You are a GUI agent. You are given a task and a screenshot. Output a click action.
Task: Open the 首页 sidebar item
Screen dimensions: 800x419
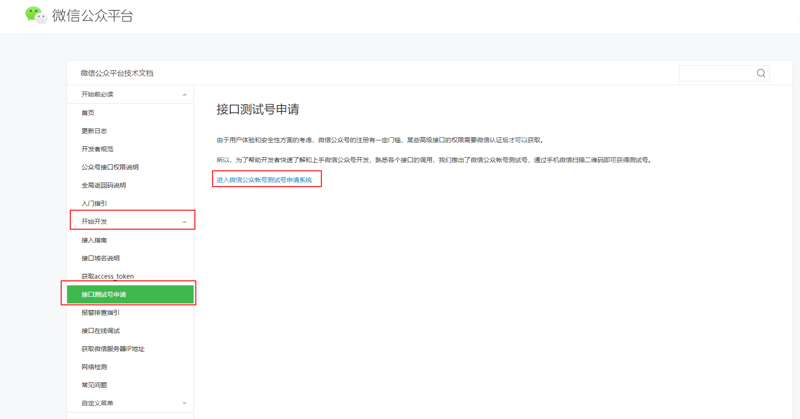click(88, 113)
